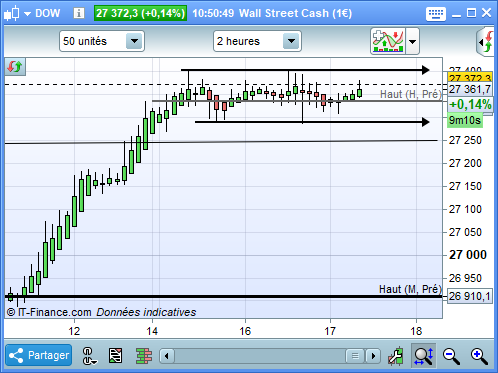Expand the arrow beside the indicator icon
Viewport: 498px width, 373px height.
coord(412,41)
